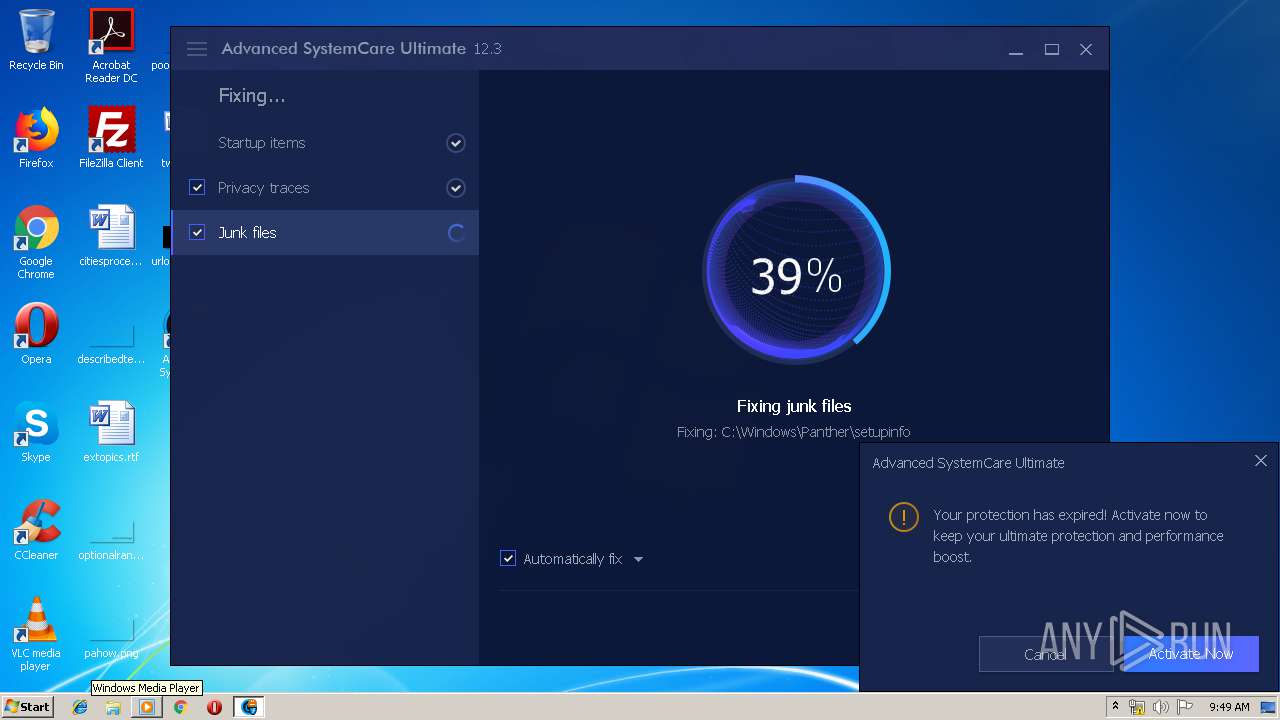Click the Fixing path C:\Windows\Panther\setupinfo text

[793, 432]
